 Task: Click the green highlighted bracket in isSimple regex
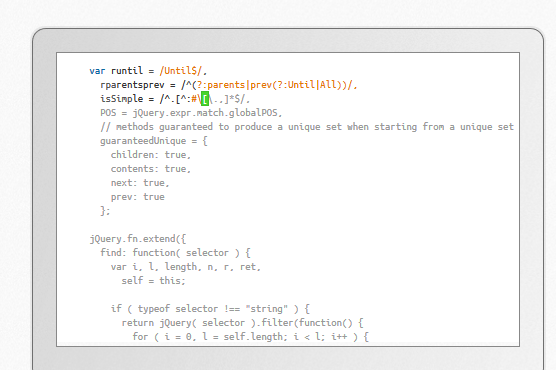point(205,99)
